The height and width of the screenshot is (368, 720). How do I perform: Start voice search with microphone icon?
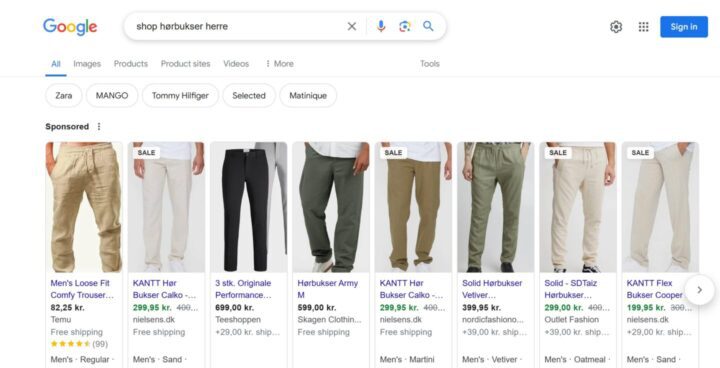tap(381, 26)
